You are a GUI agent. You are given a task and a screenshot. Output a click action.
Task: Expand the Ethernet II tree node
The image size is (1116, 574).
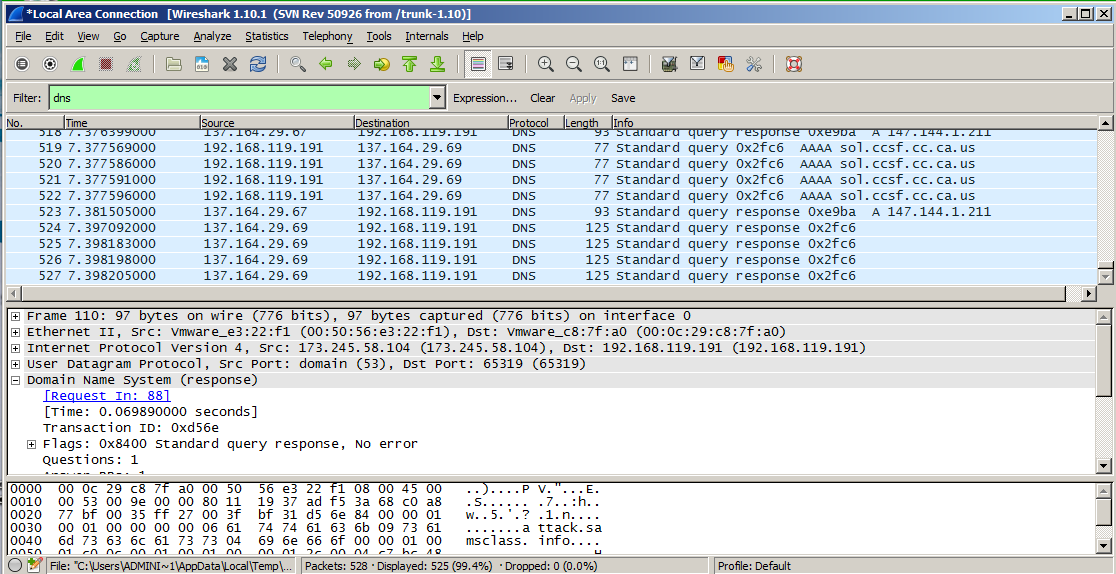click(x=16, y=332)
